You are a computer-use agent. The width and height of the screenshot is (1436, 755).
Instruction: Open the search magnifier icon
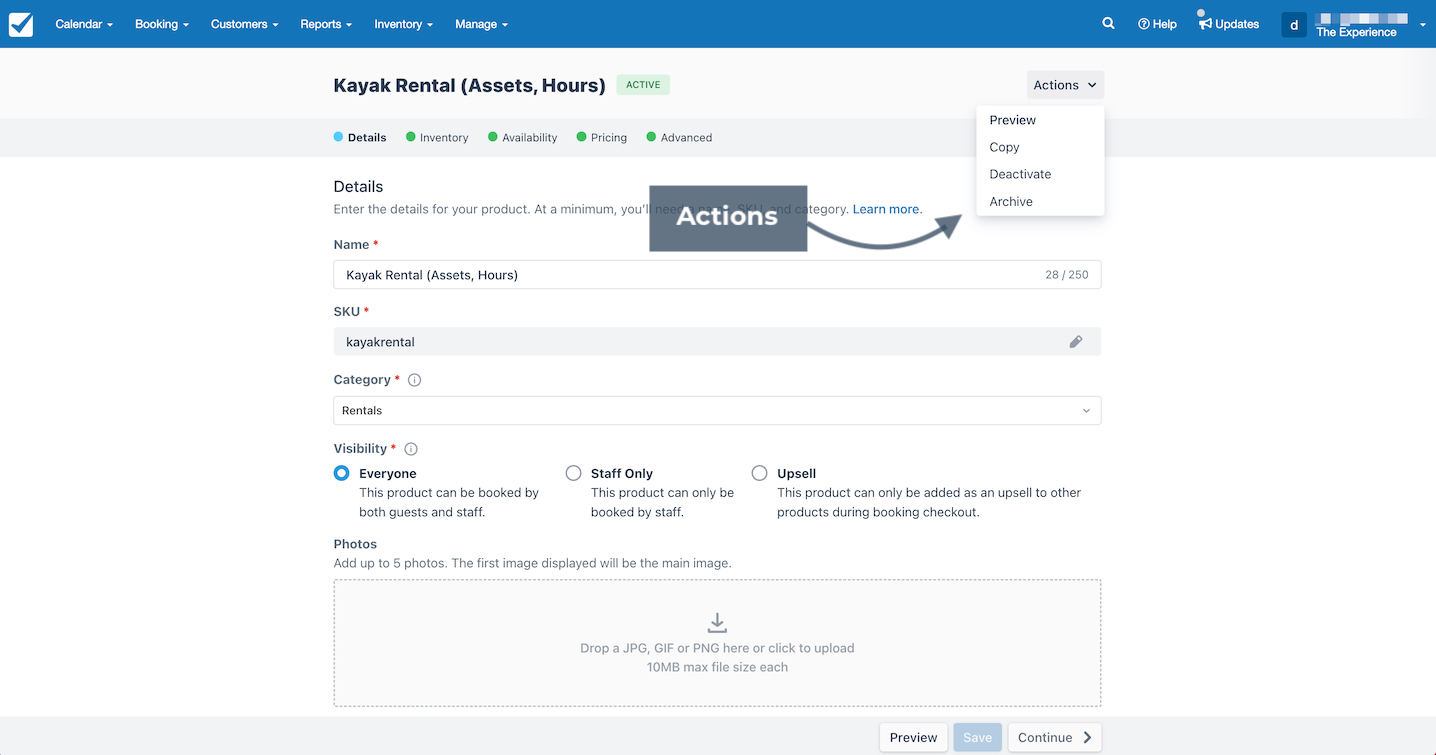pyautogui.click(x=1108, y=23)
